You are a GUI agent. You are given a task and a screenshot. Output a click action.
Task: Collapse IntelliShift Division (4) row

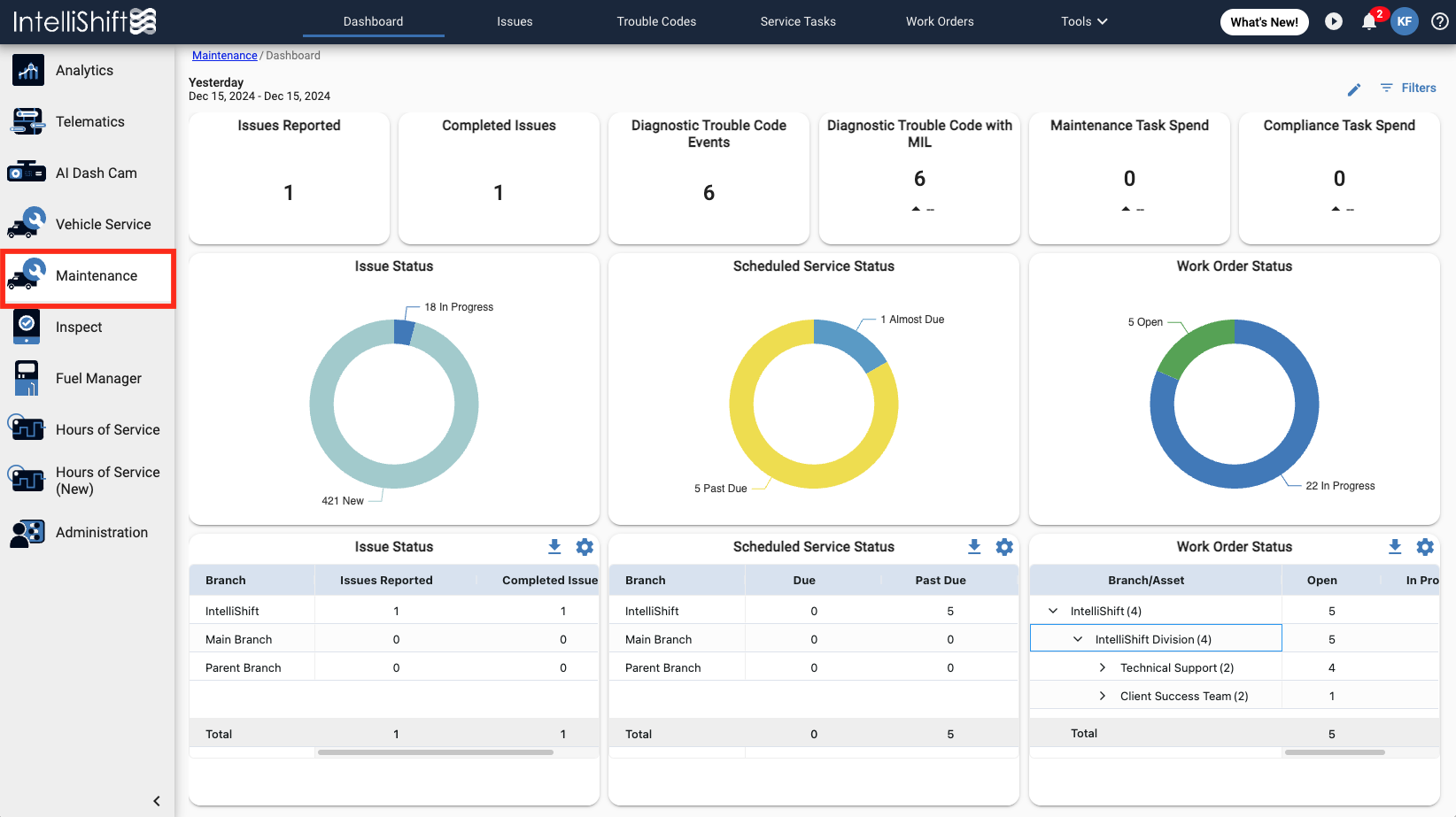coord(1078,639)
